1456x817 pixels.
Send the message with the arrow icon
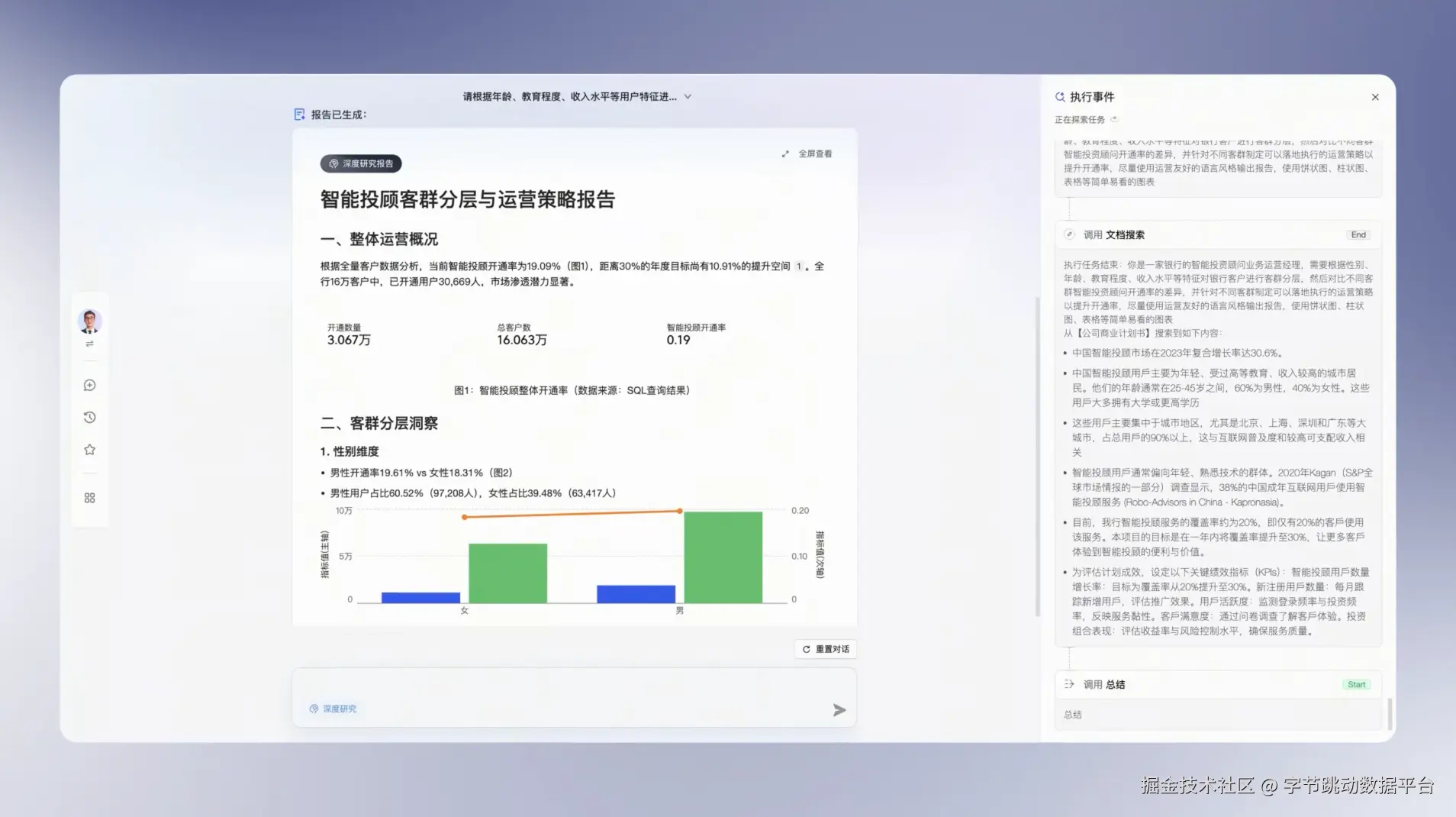(839, 710)
